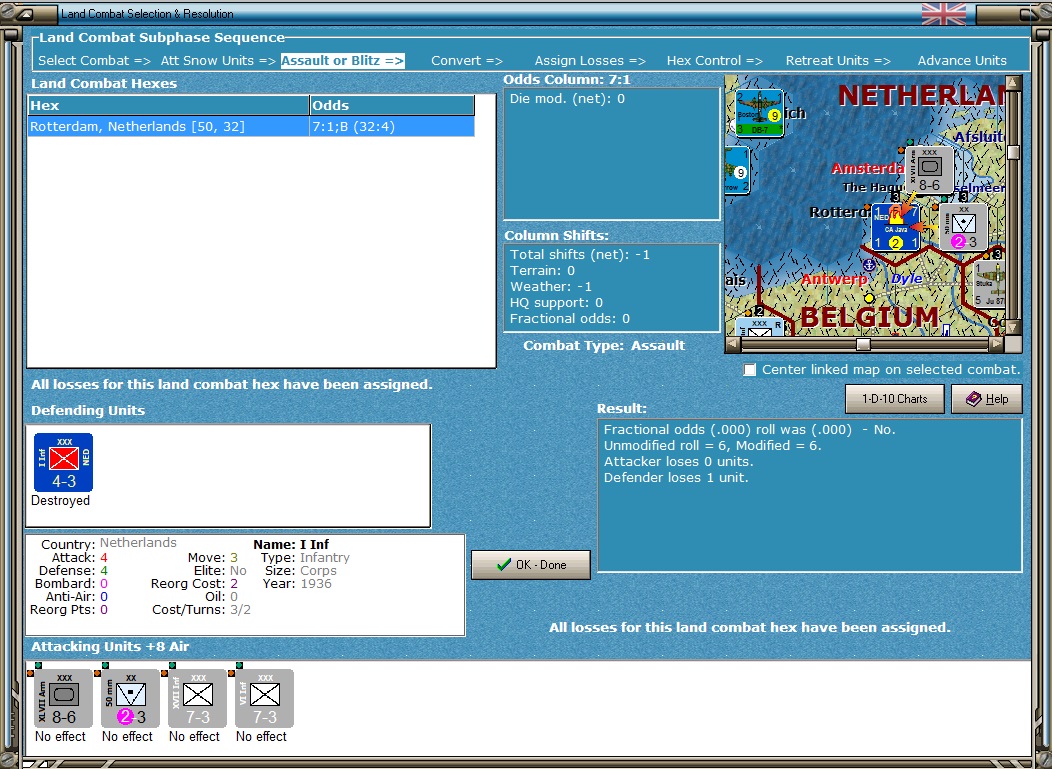Click the Assign Losses subphase
The height and width of the screenshot is (769, 1052).
click(590, 60)
